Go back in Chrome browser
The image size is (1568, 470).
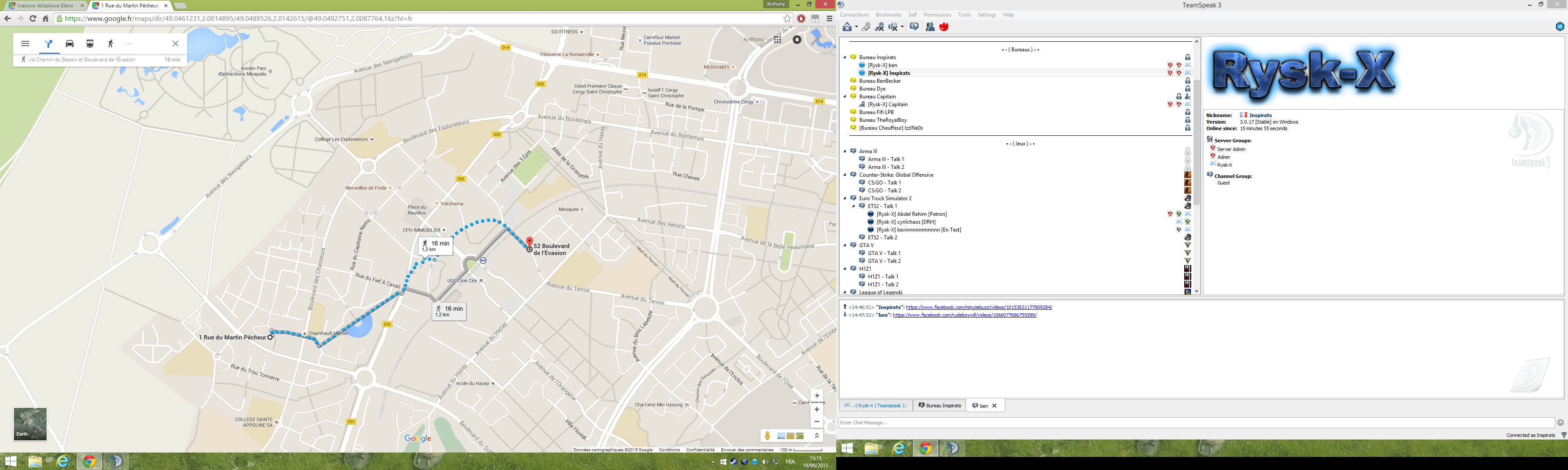pos(7,18)
